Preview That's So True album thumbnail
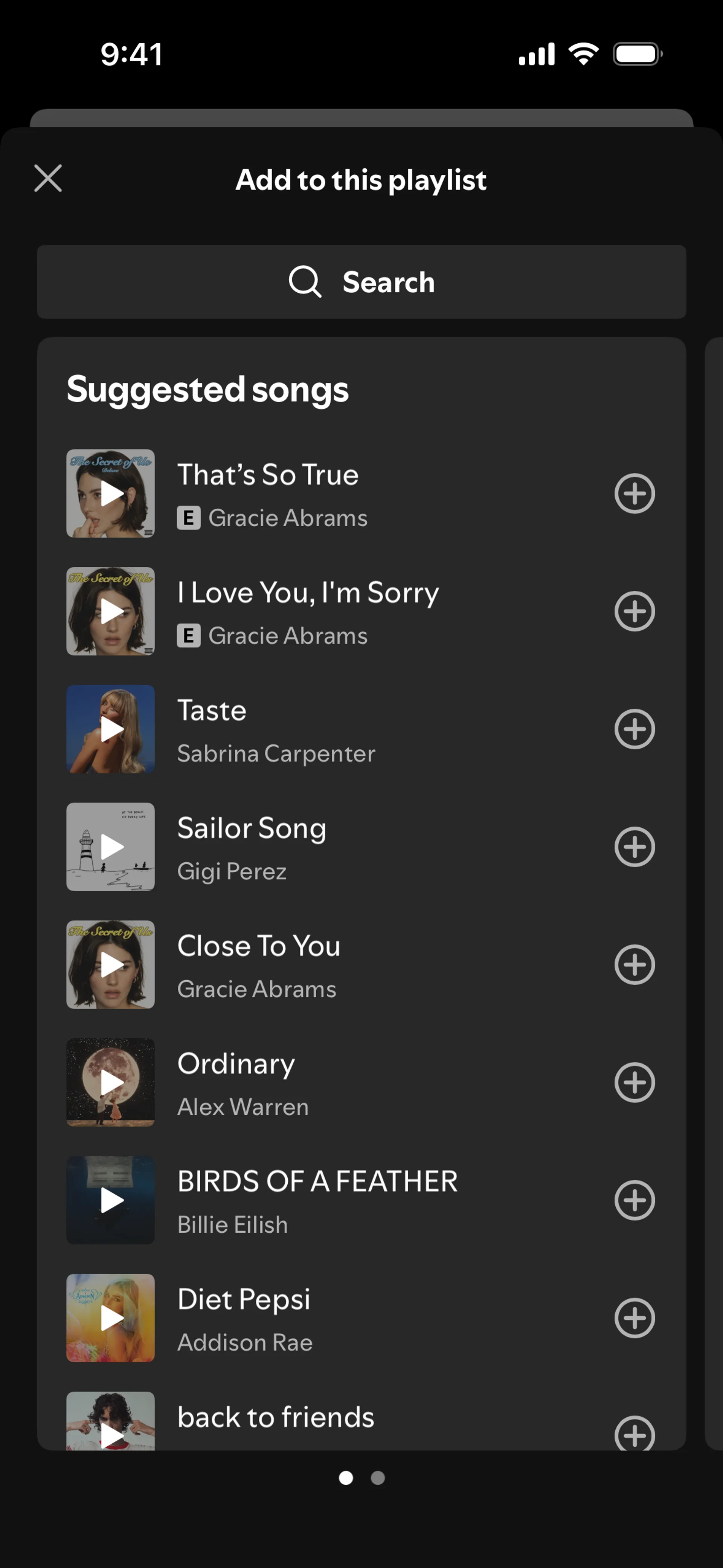The height and width of the screenshot is (1568, 723). (110, 494)
